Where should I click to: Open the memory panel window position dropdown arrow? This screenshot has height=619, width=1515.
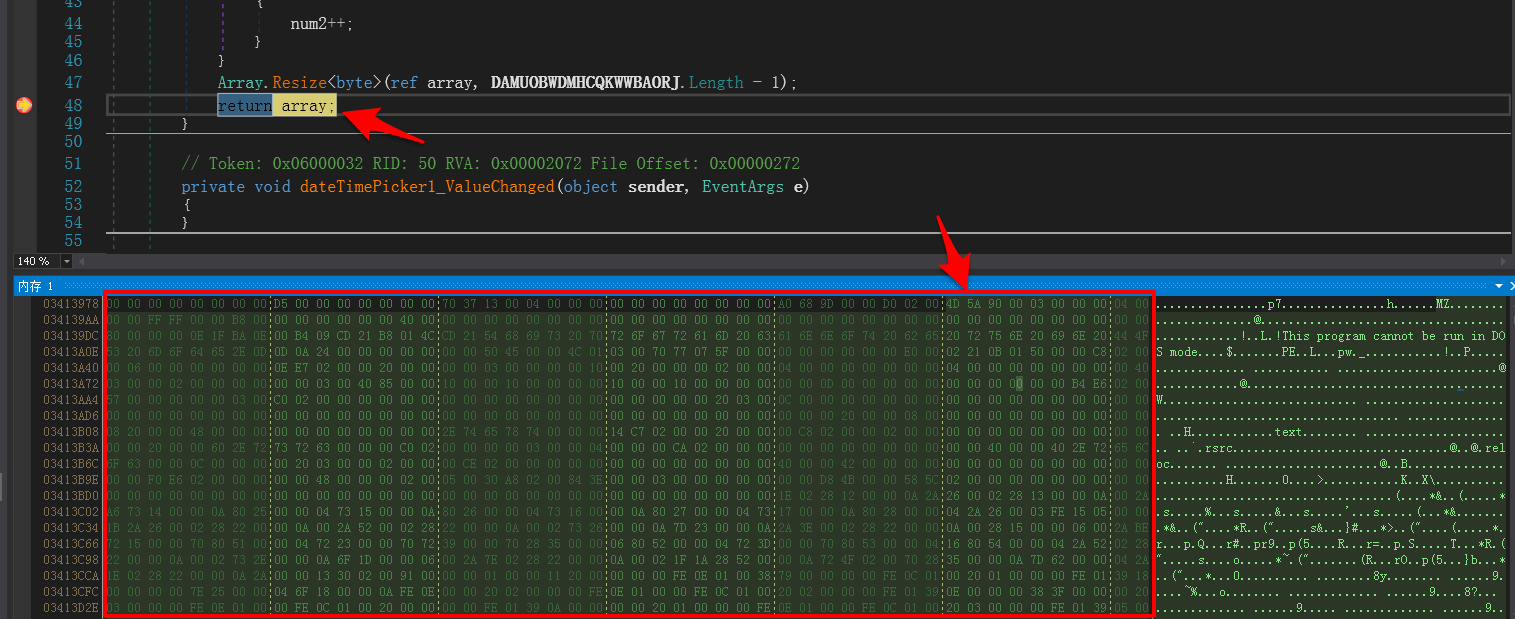point(1498,286)
